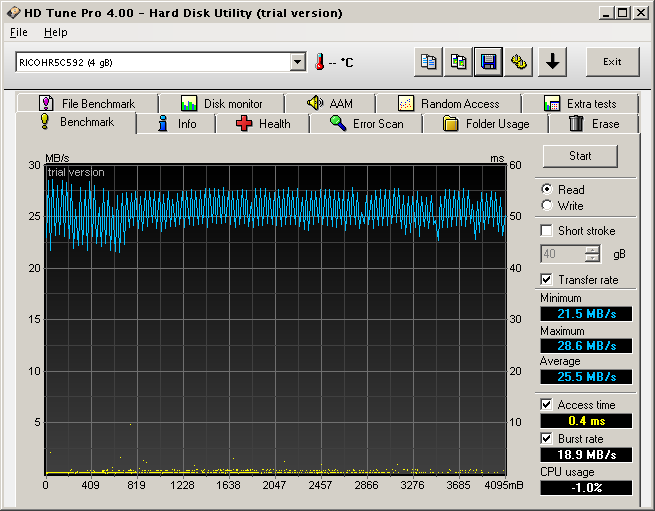Screen dimensions: 655x511
Task: Click the short stroke 40 gB input field
Action: [562, 254]
